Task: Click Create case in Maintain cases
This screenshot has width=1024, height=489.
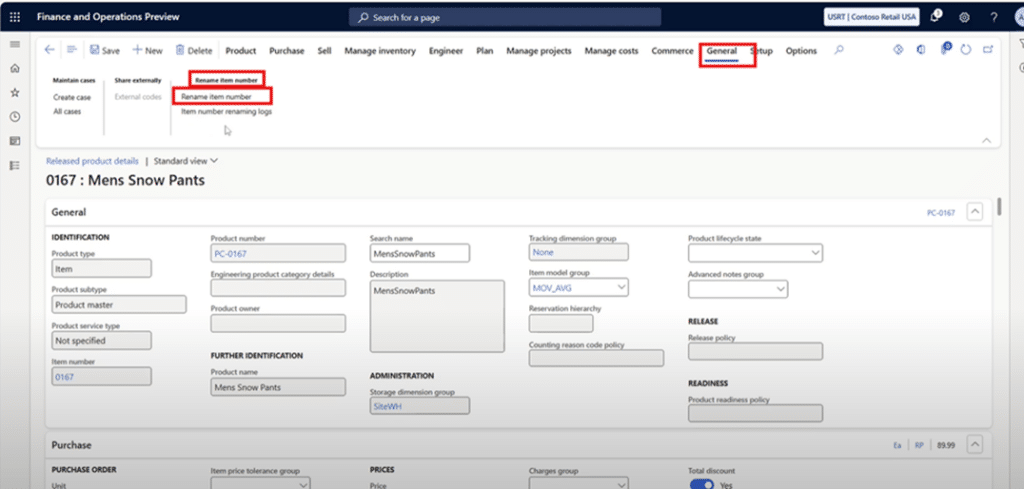Action: coord(72,97)
